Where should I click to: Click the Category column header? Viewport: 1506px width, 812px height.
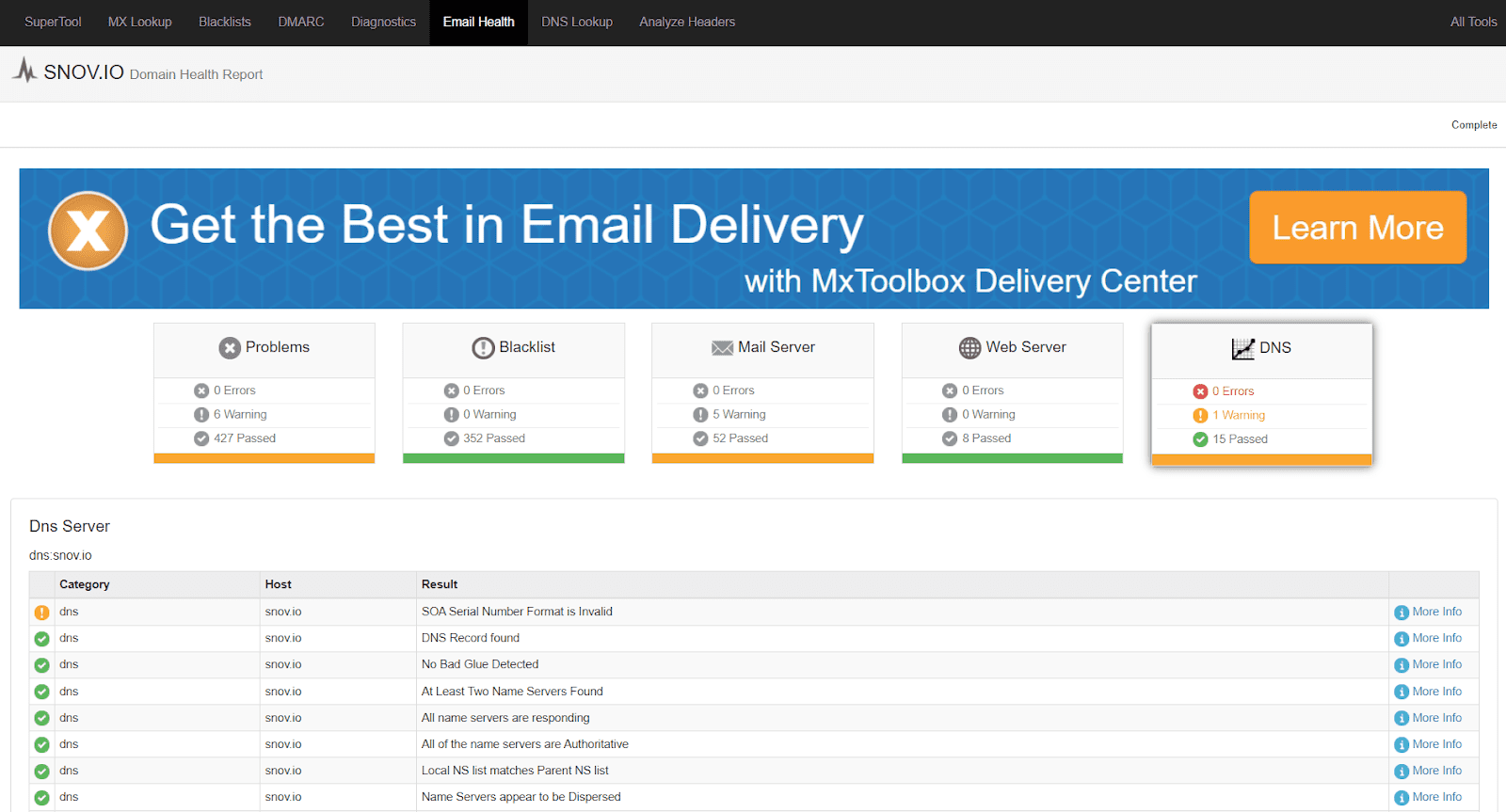coord(85,584)
